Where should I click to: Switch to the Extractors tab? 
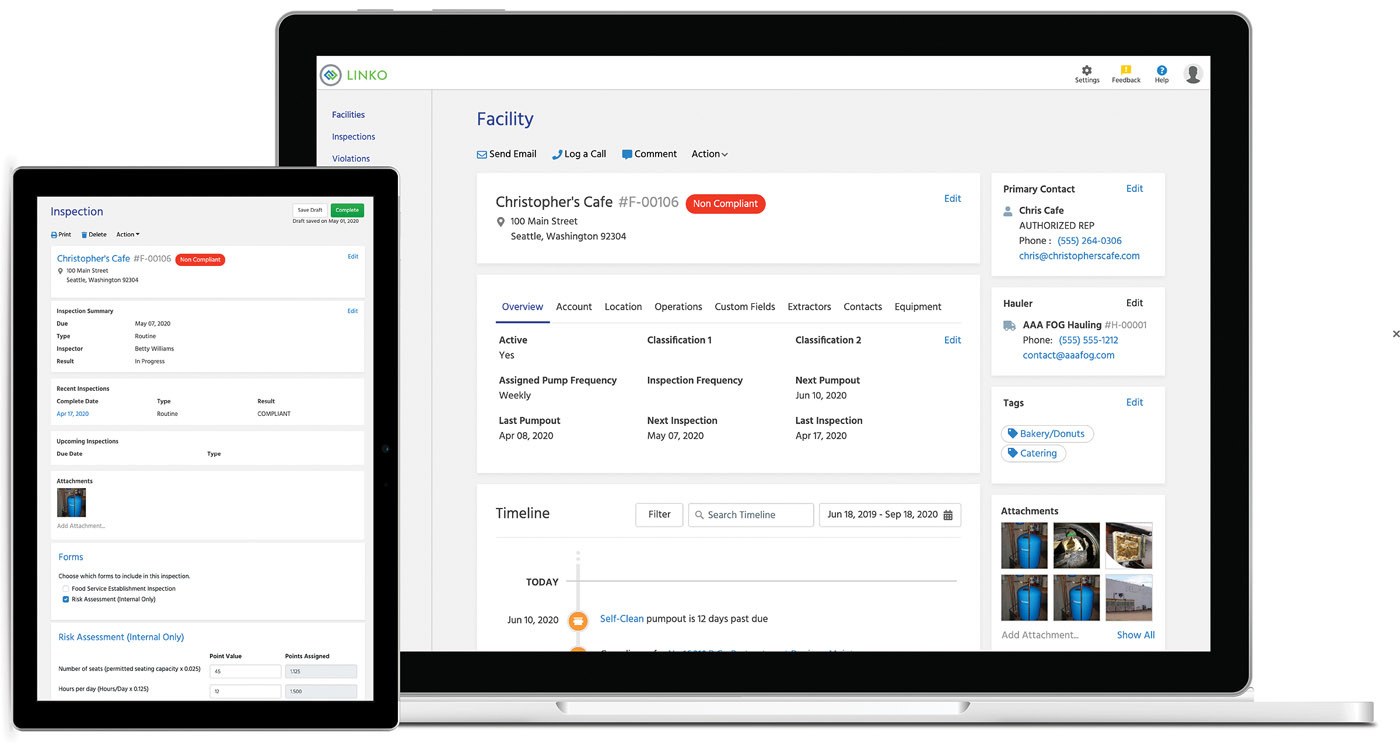pyautogui.click(x=809, y=307)
